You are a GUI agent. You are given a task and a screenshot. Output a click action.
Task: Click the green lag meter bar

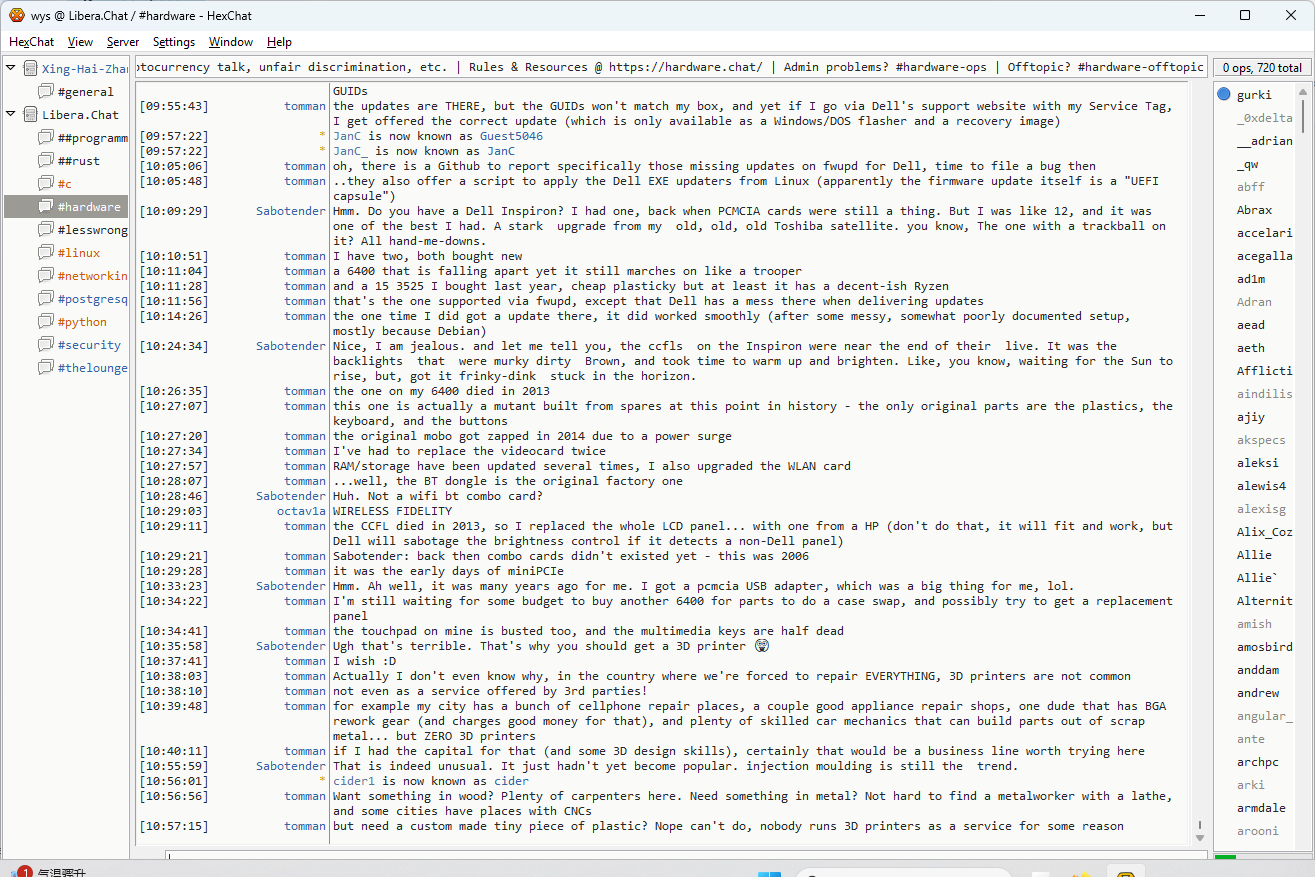click(1225, 857)
